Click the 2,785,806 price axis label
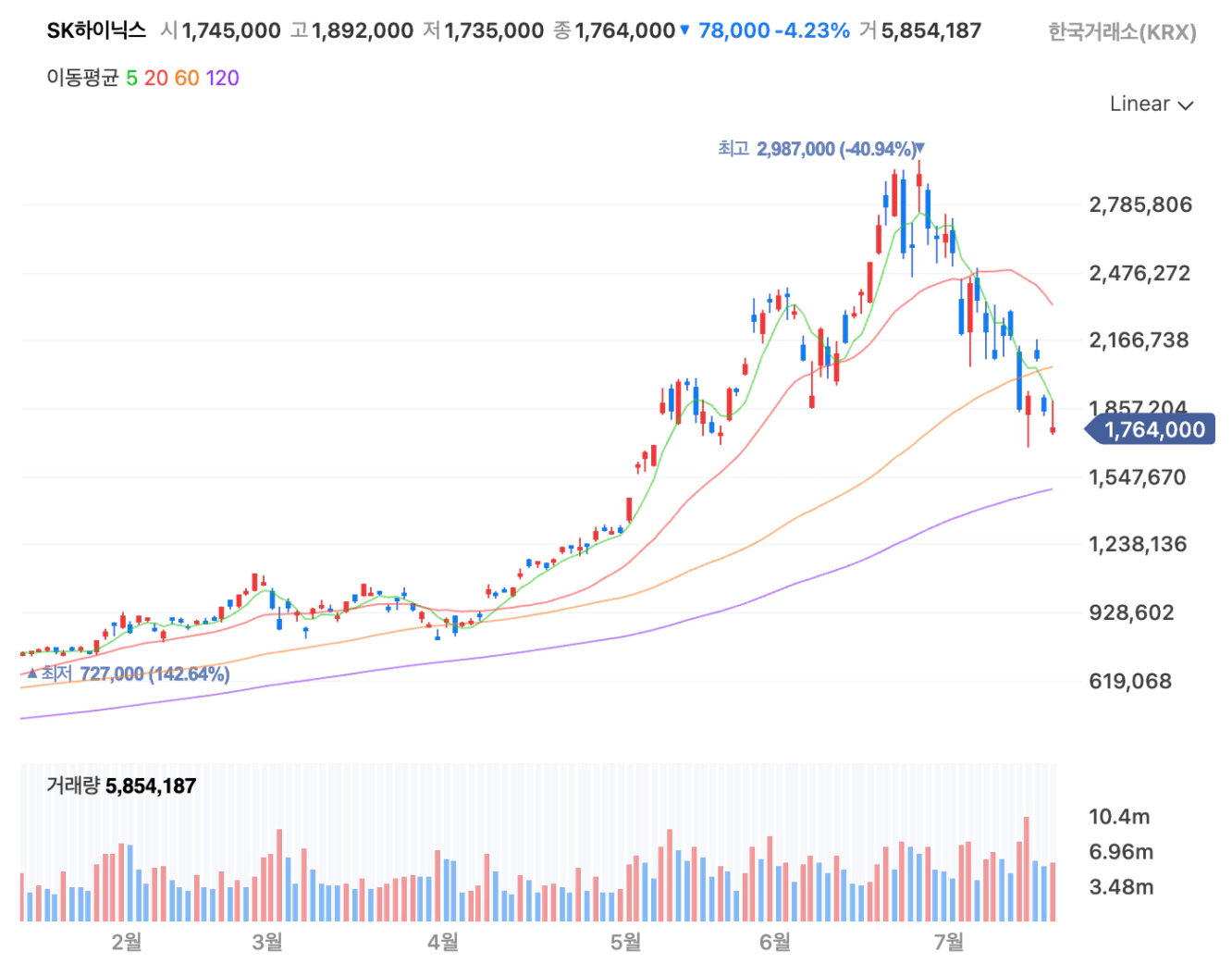Viewport: 1232px width, 976px height. click(x=1140, y=204)
